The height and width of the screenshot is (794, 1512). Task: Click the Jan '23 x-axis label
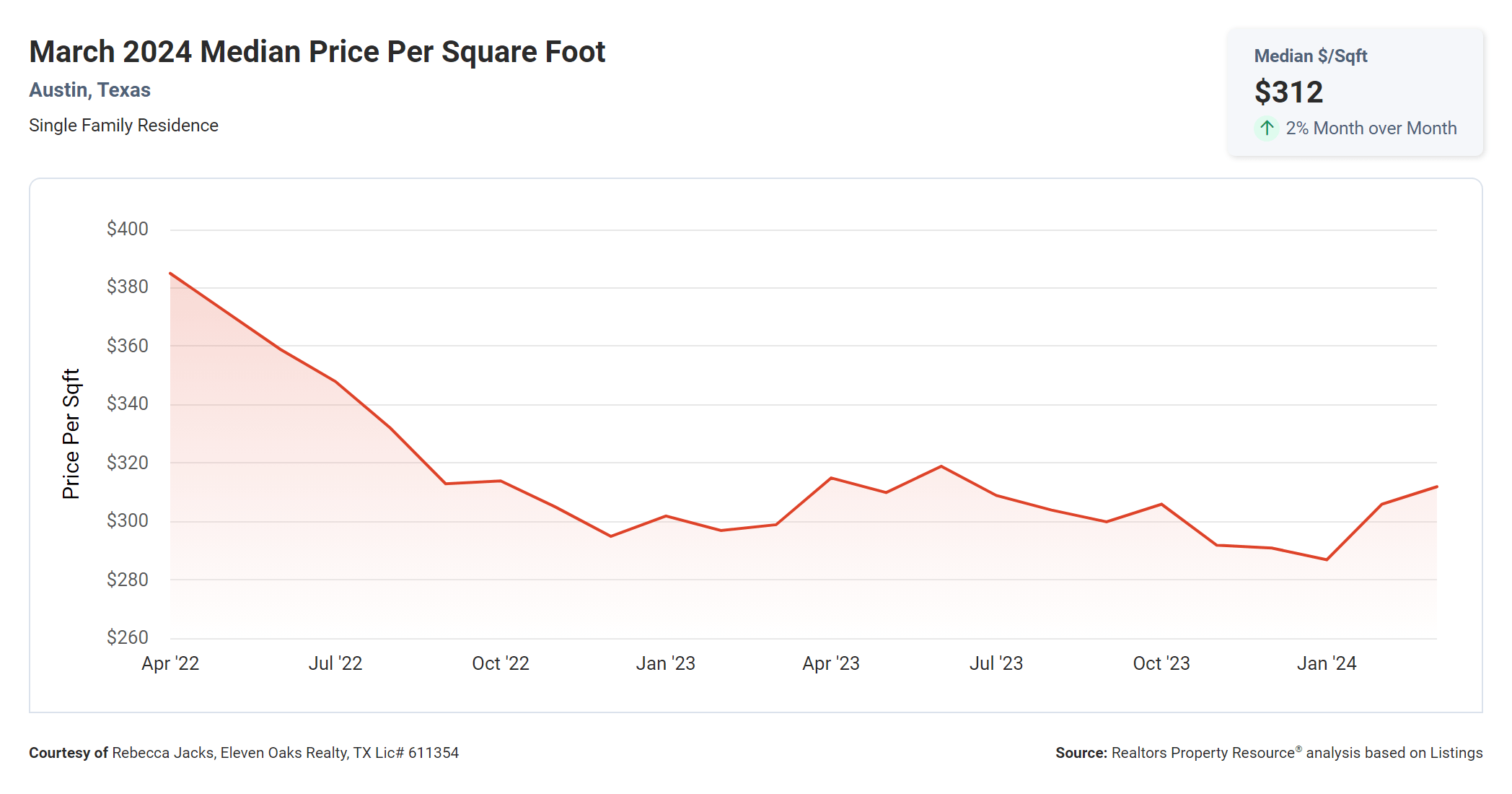665,663
